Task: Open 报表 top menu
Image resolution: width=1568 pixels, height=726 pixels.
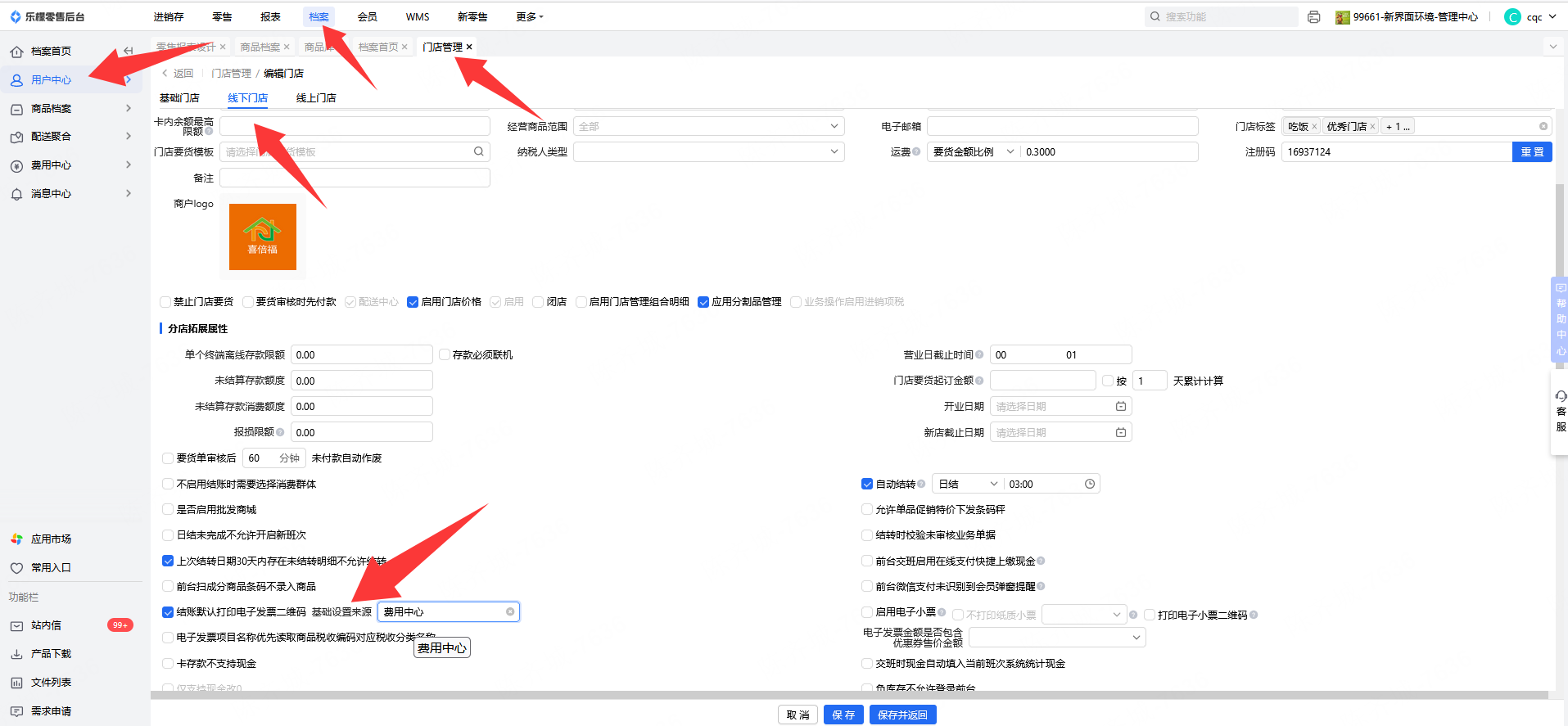Action: click(270, 16)
